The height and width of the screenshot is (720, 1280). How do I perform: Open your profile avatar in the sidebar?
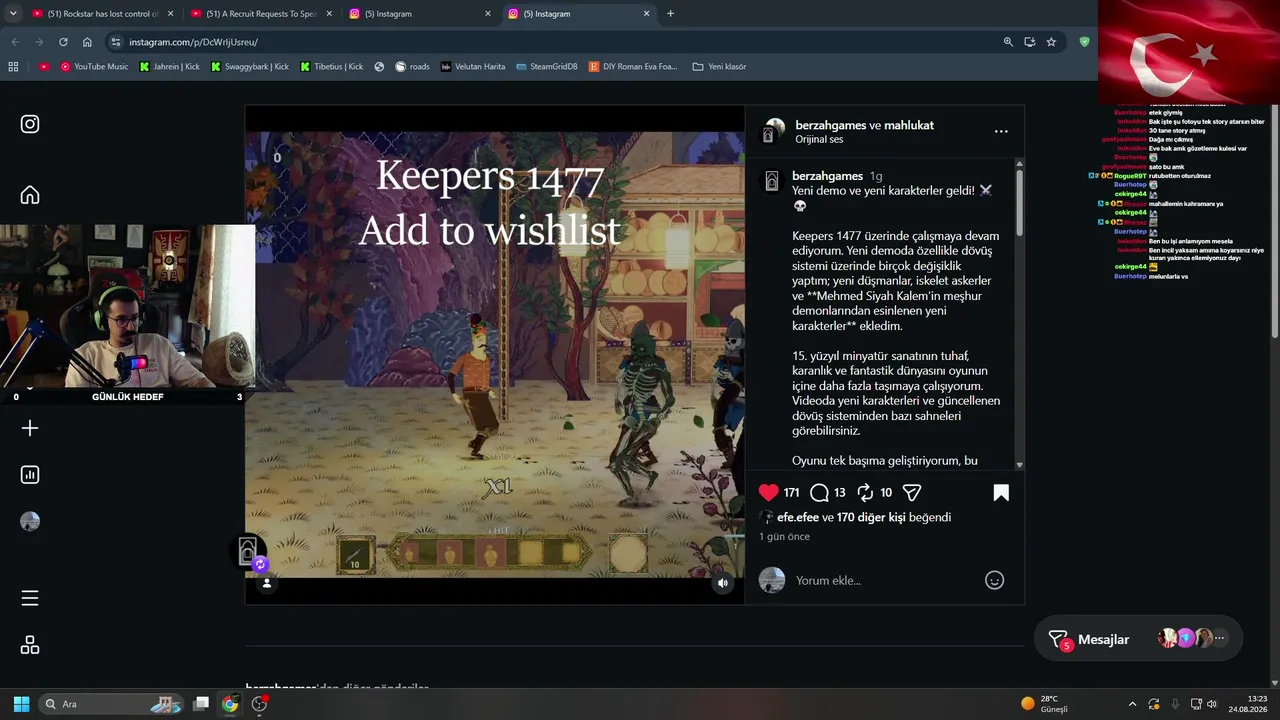30,521
